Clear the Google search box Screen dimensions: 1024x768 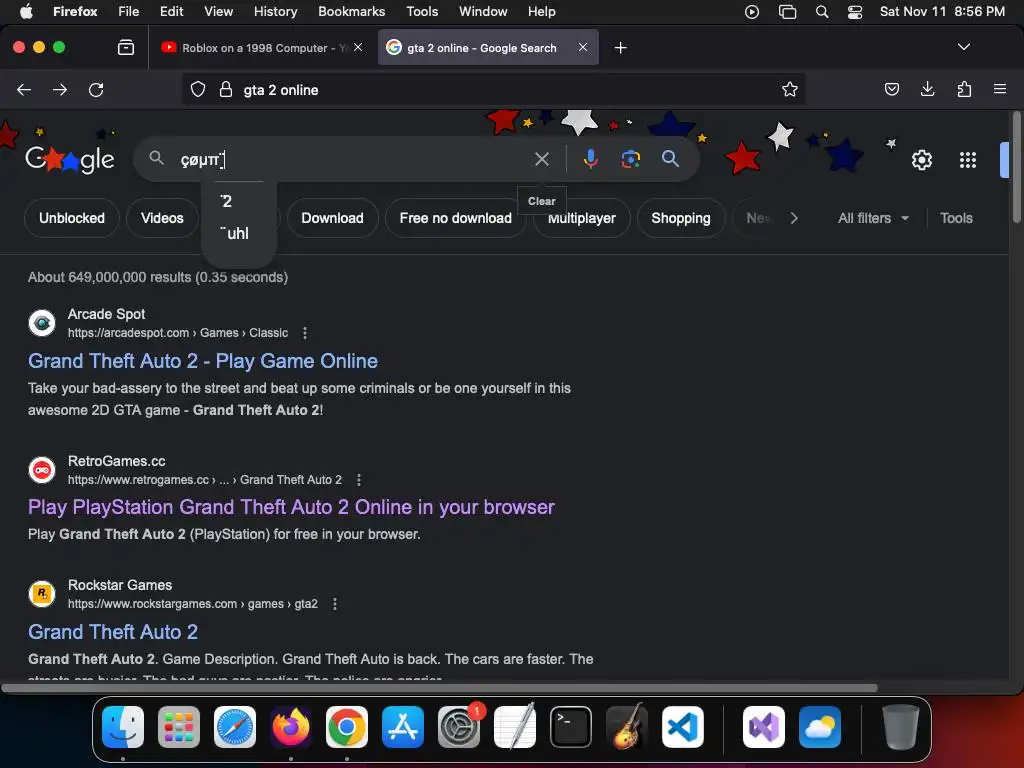(x=541, y=159)
